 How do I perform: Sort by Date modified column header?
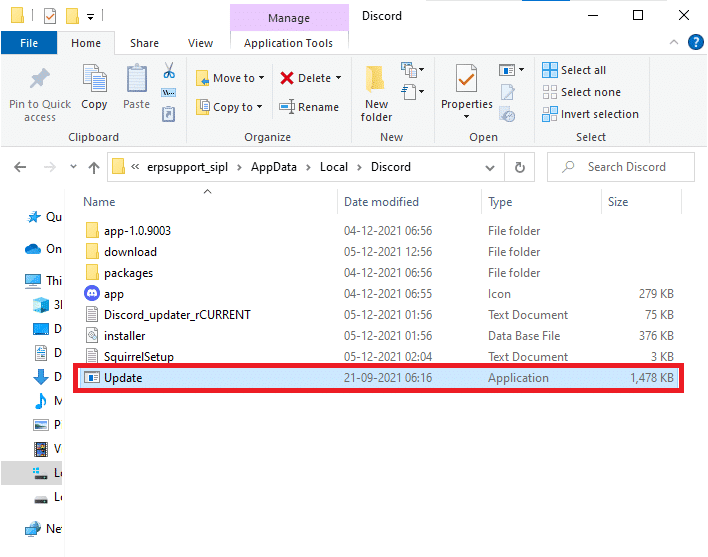(381, 202)
